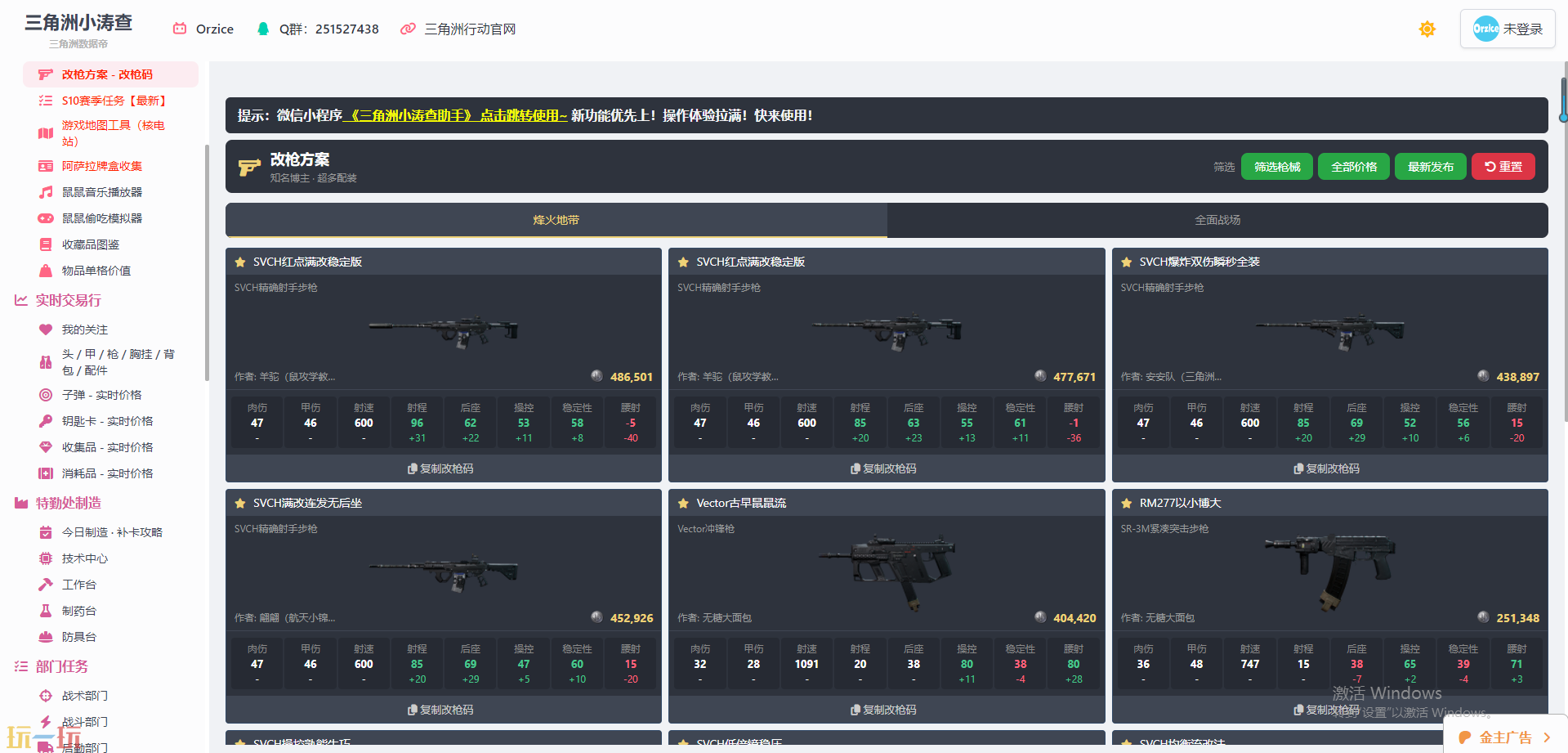Viewport: 1568px width, 753px height.
Task: Click the Orzice logo link in header
Action: tap(203, 29)
